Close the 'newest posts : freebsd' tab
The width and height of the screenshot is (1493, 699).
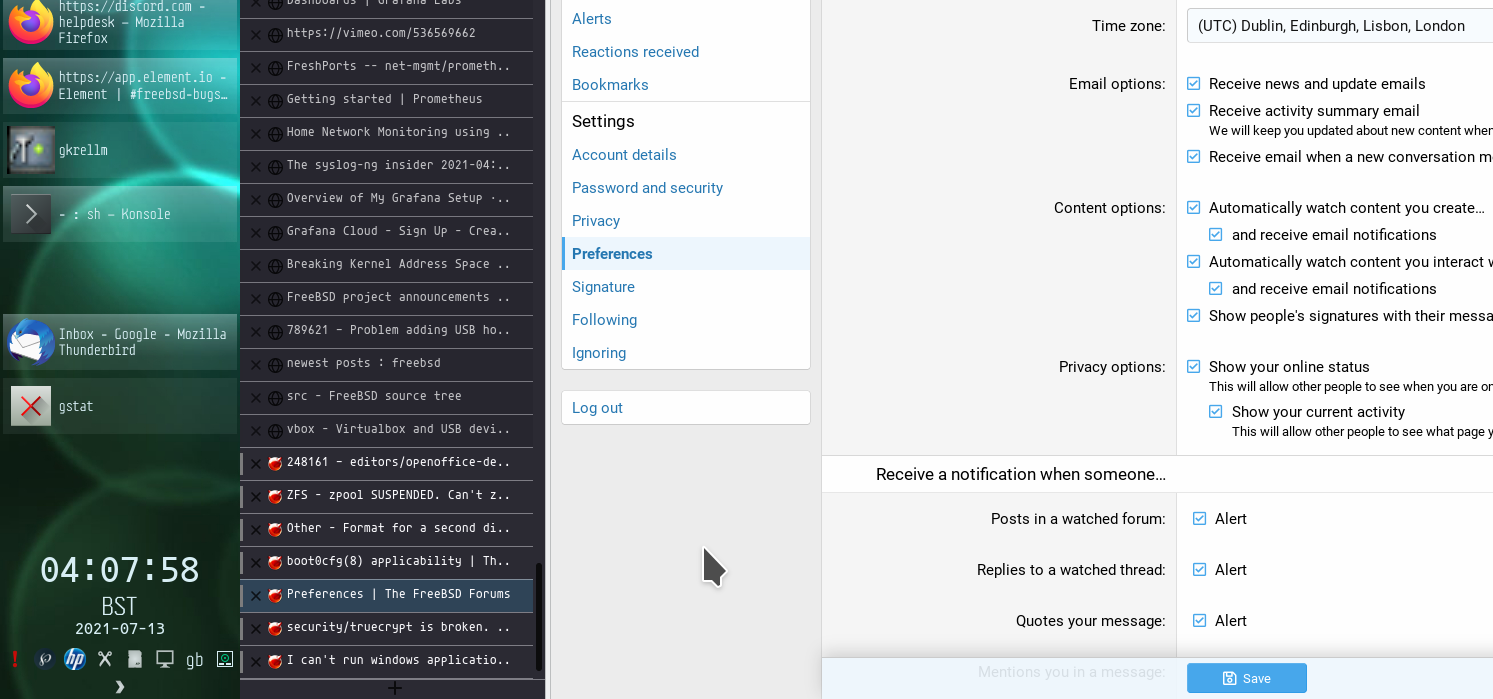[256, 364]
